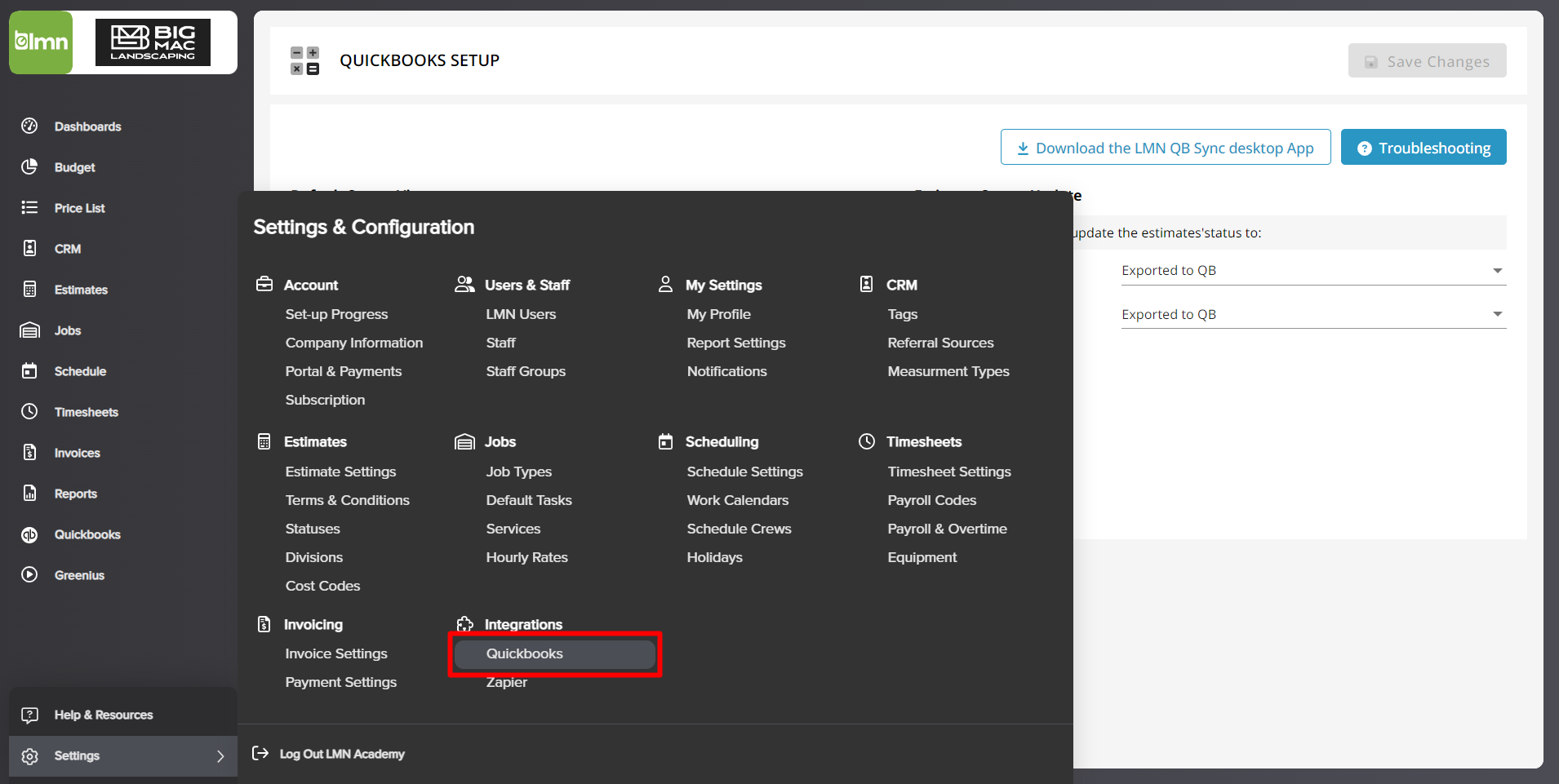Go to Company Information settings
Screen dimensions: 1559x784
click(353, 343)
